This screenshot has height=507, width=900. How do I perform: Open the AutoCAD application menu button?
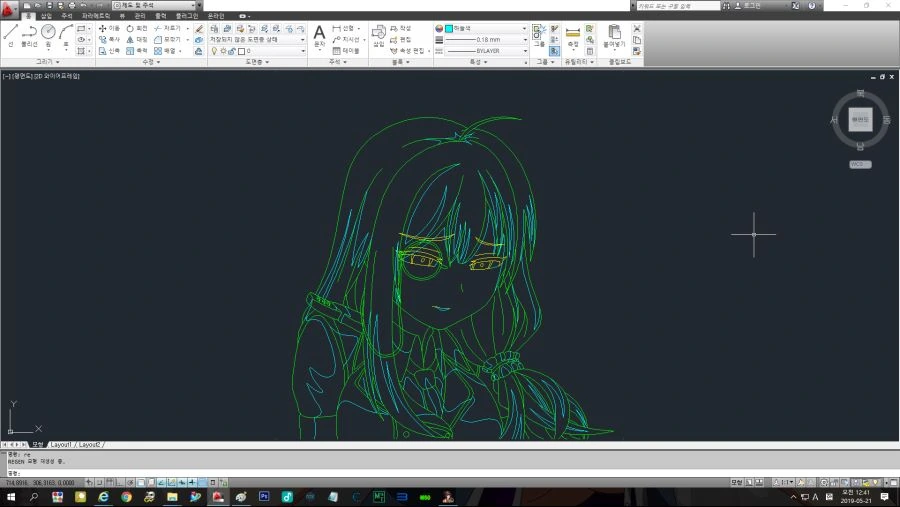tap(9, 9)
